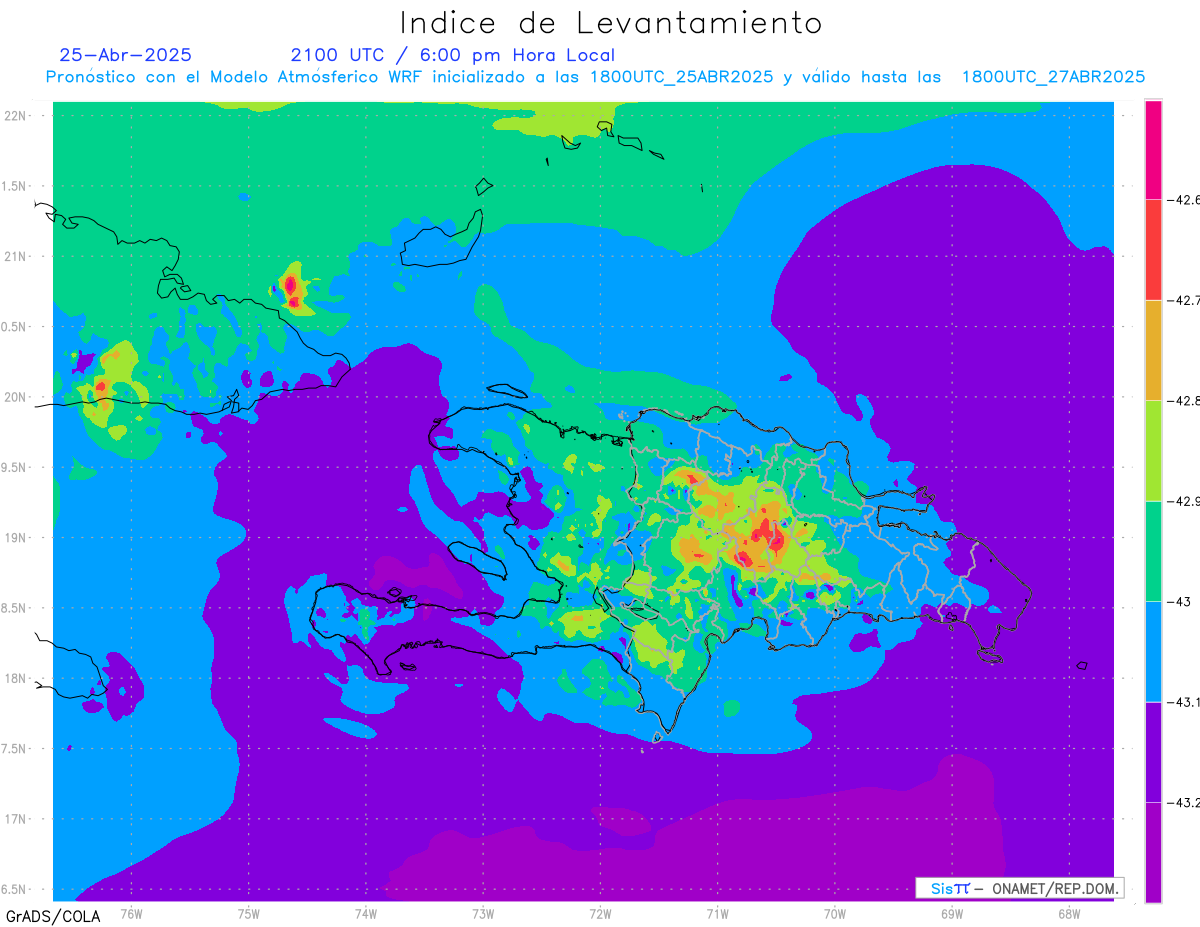
Task: Click the legend value "-43"
Action: coord(1181,602)
